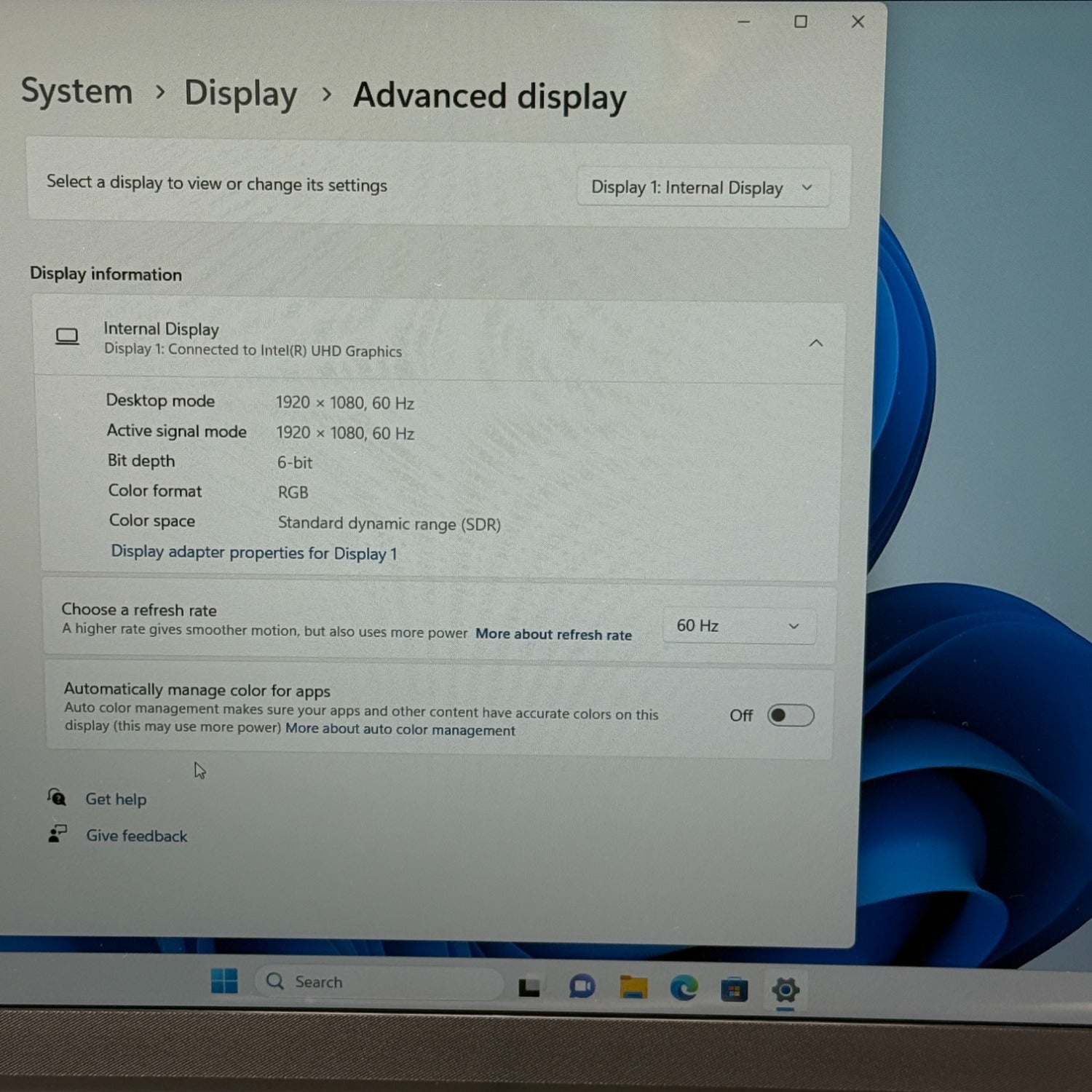Click the Windows Start button
Screen dimensions: 1092x1092
(x=224, y=981)
